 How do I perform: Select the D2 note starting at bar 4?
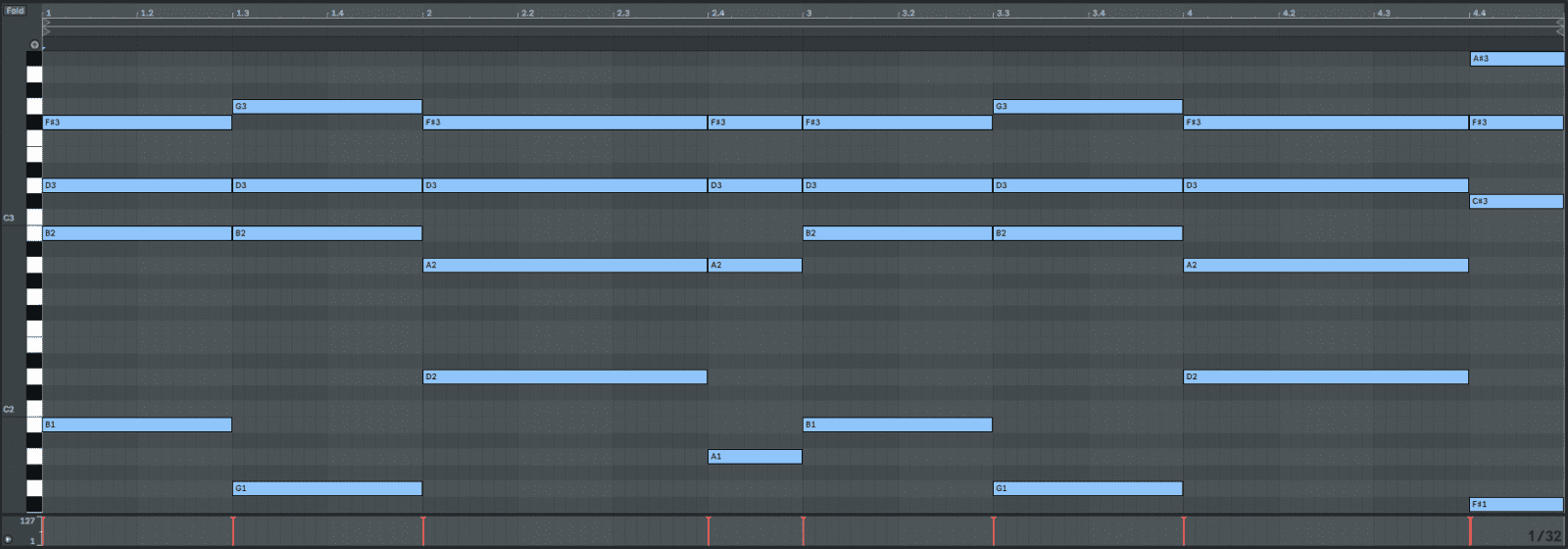1326,376
